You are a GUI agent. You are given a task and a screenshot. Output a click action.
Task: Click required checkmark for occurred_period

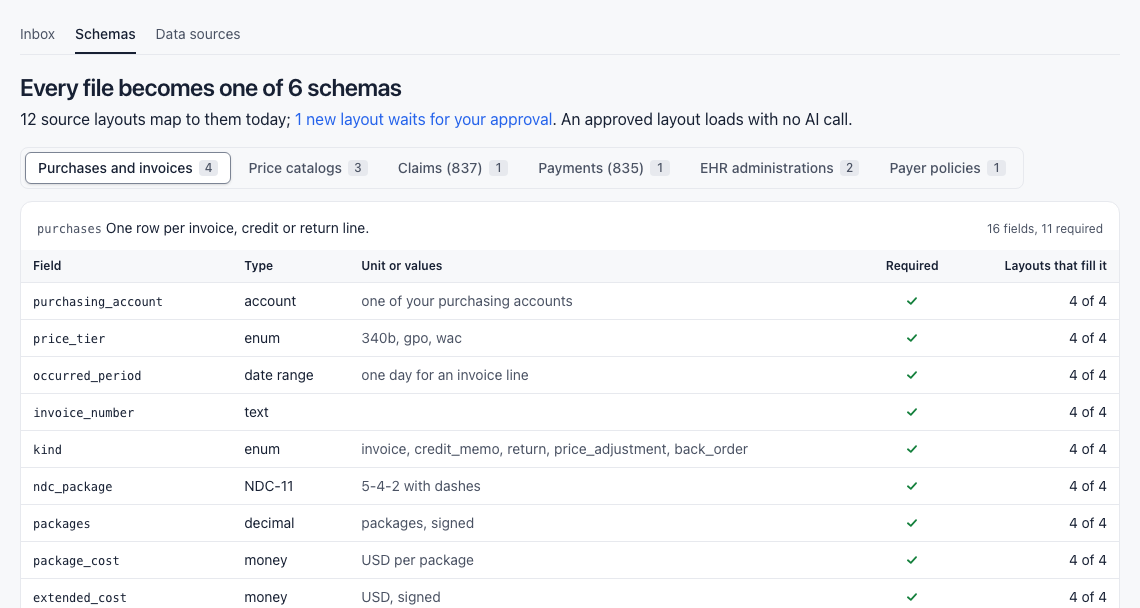(x=912, y=375)
